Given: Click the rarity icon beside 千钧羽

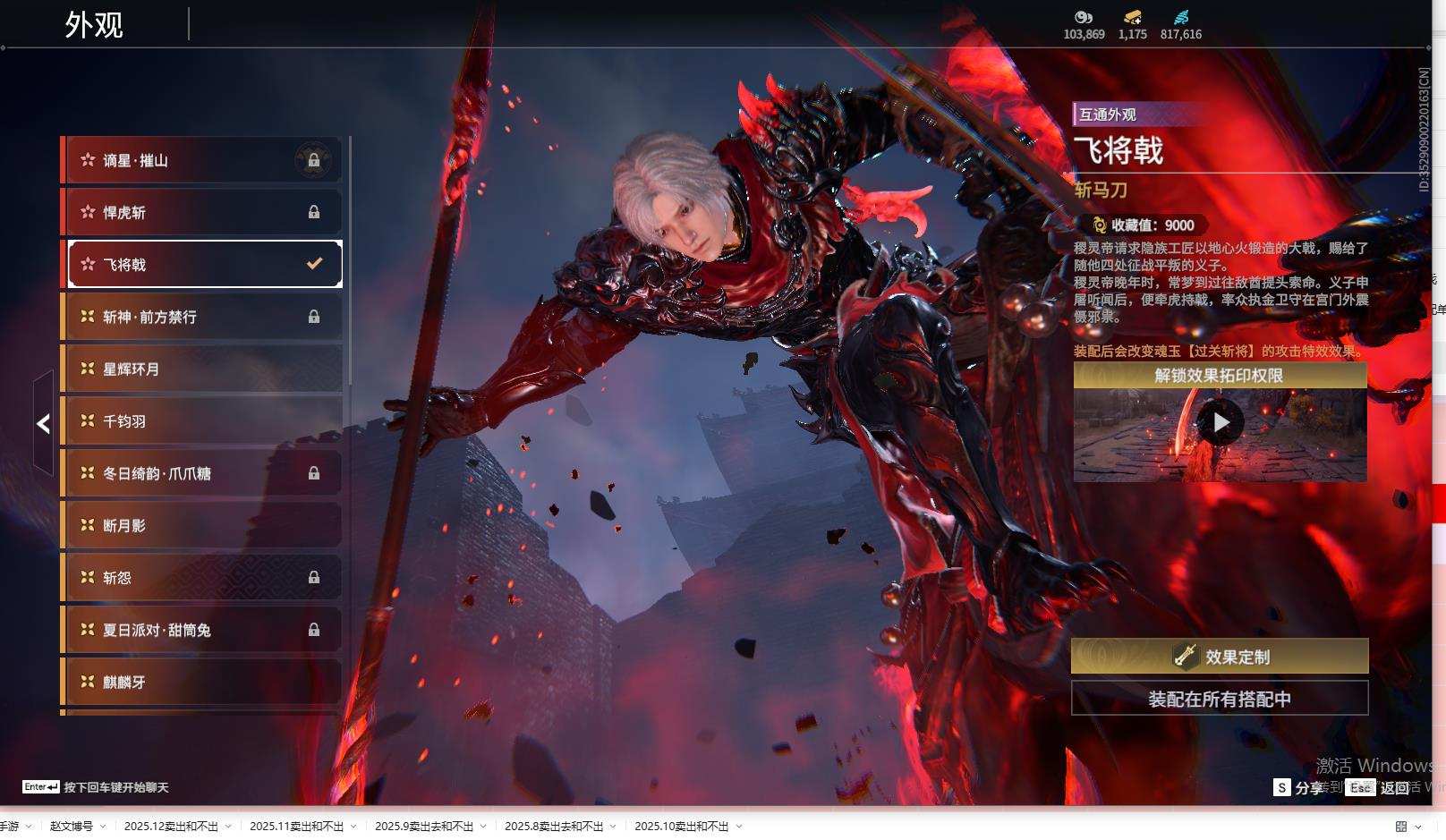Looking at the screenshot, I should (x=88, y=420).
